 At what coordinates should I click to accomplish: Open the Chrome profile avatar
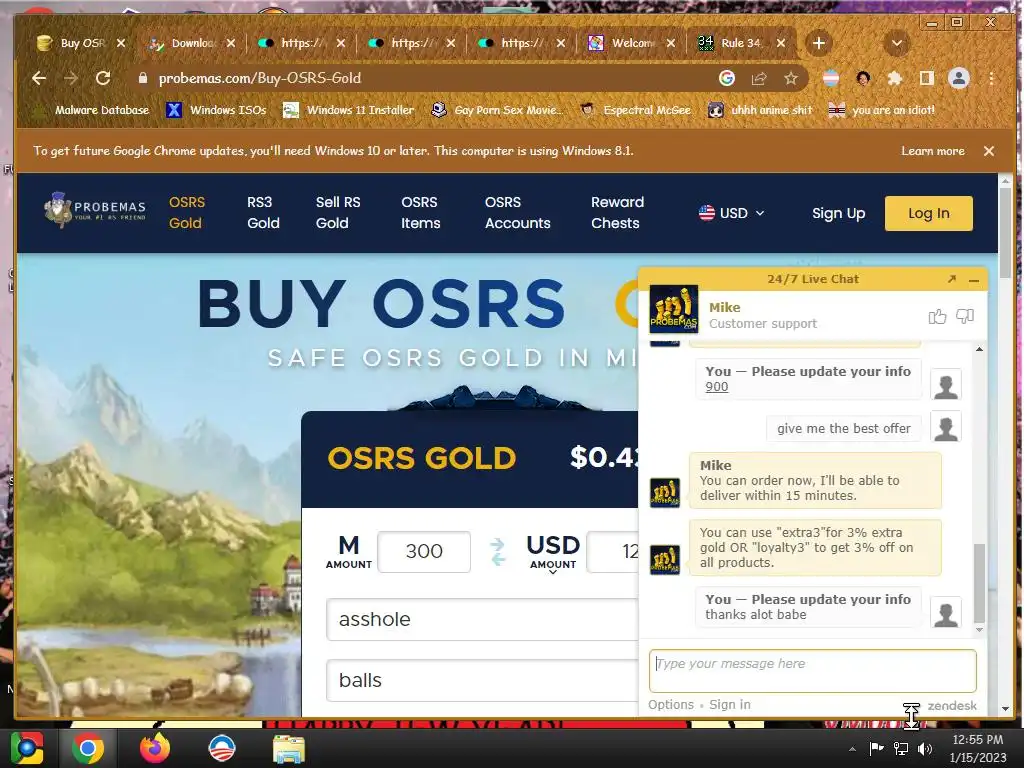pos(959,78)
